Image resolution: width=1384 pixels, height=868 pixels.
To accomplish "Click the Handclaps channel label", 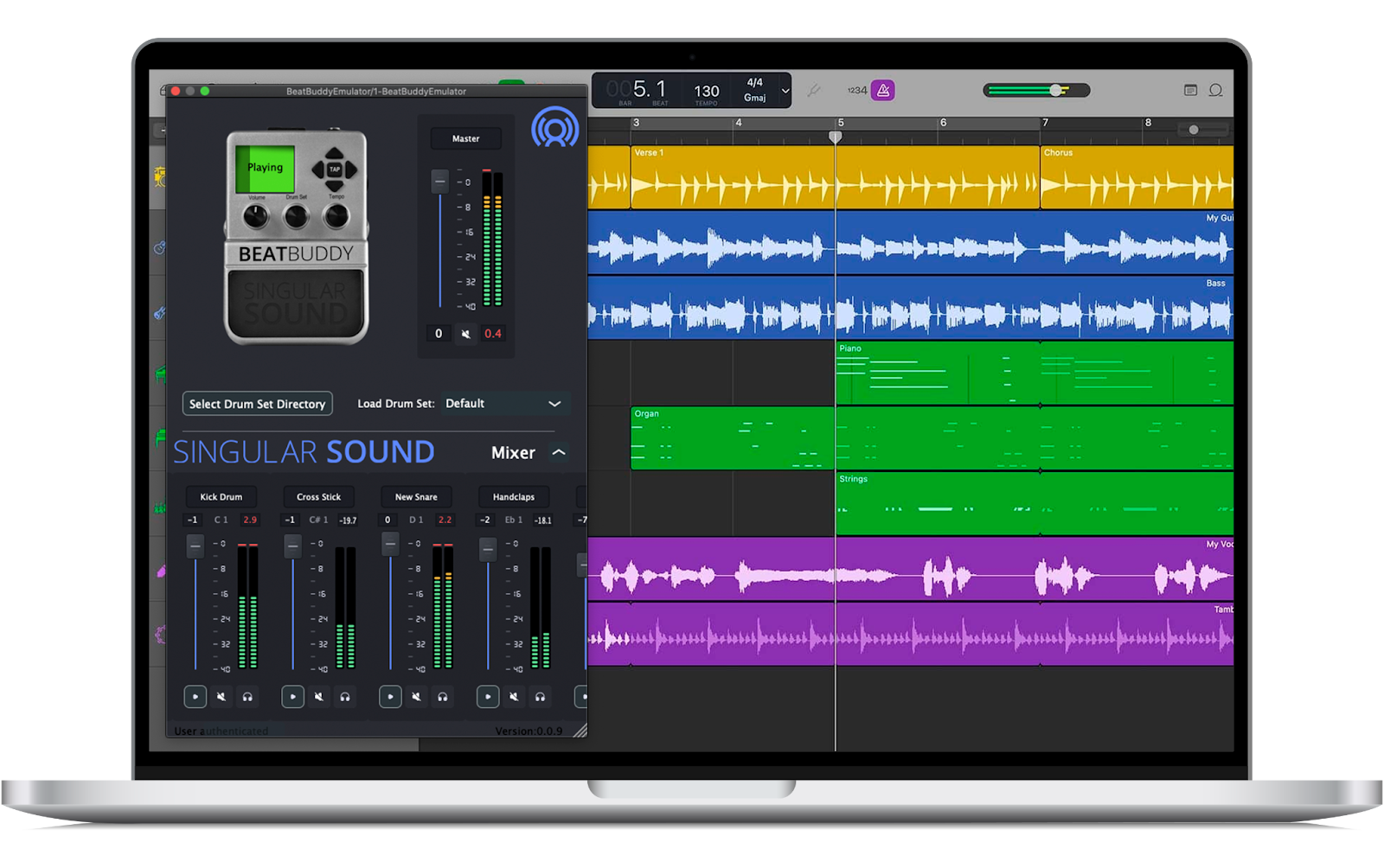I will [x=514, y=497].
